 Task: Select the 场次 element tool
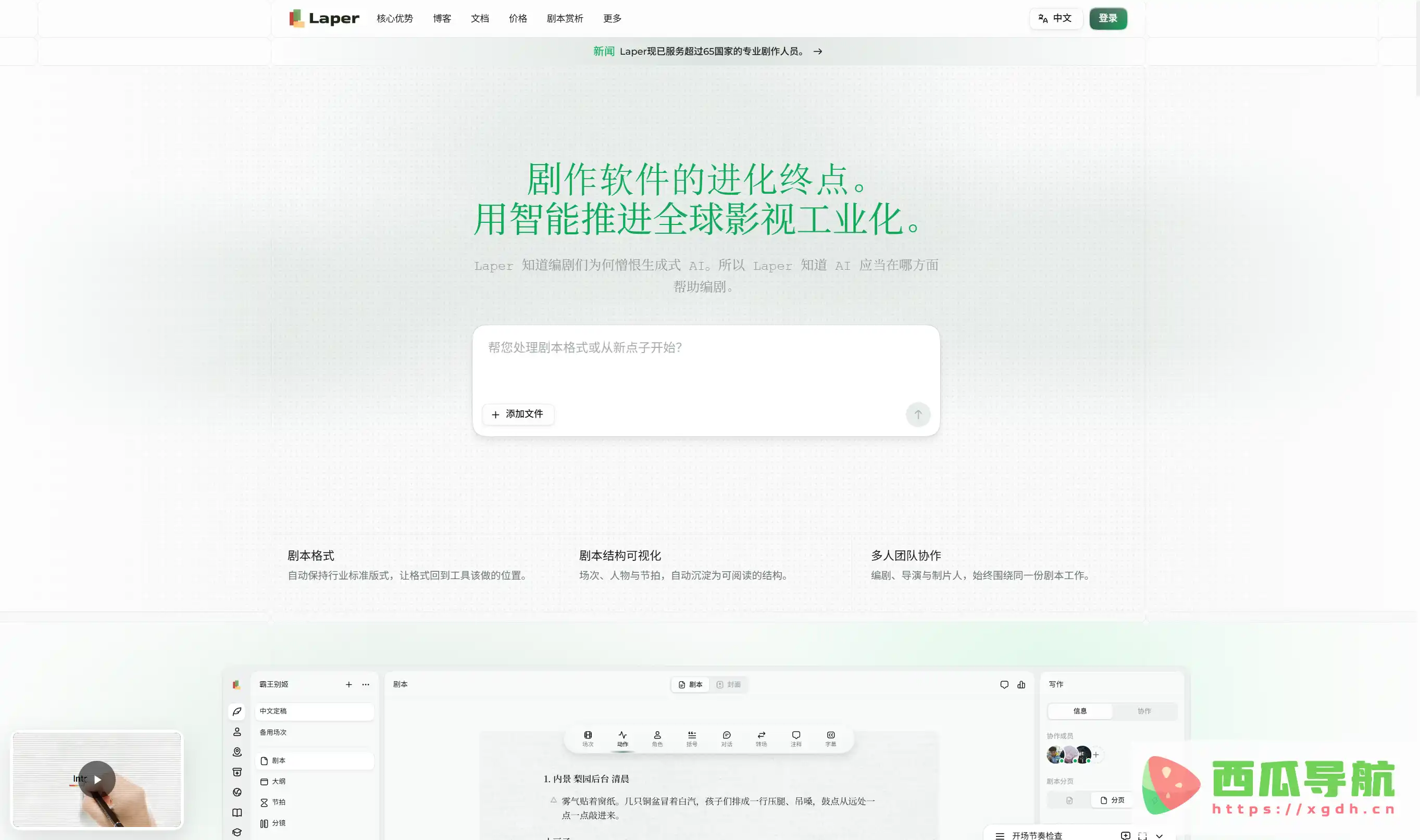coord(588,738)
